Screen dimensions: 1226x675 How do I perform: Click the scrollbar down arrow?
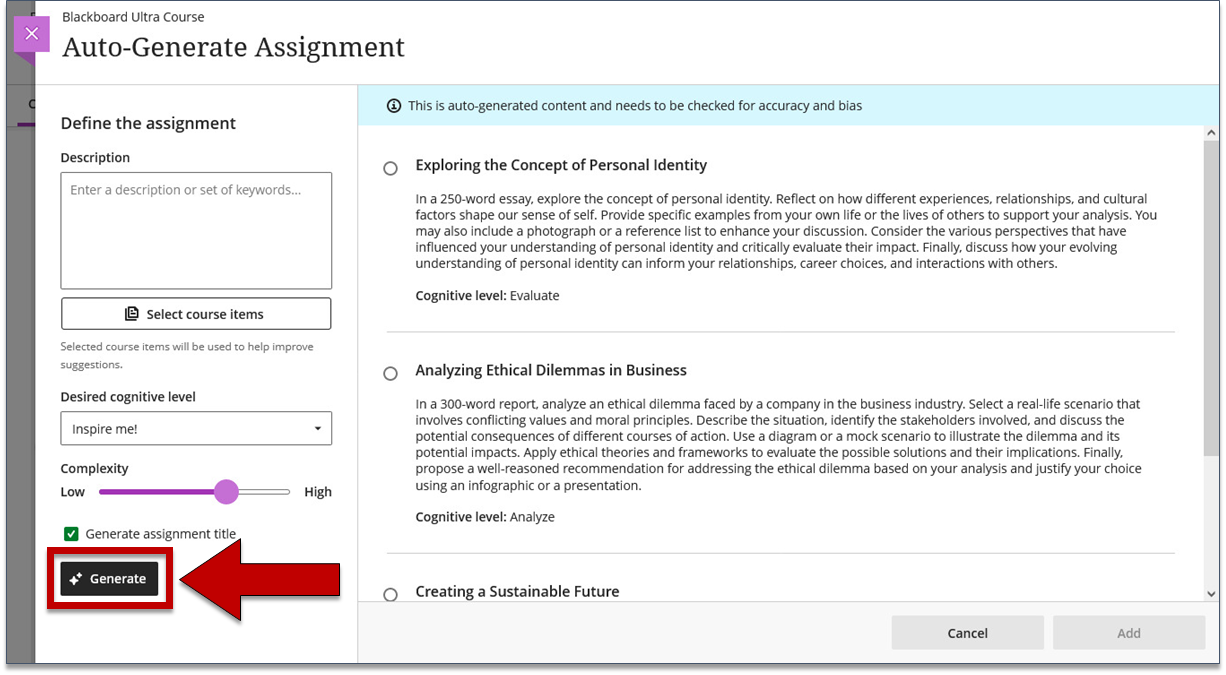click(x=1212, y=594)
